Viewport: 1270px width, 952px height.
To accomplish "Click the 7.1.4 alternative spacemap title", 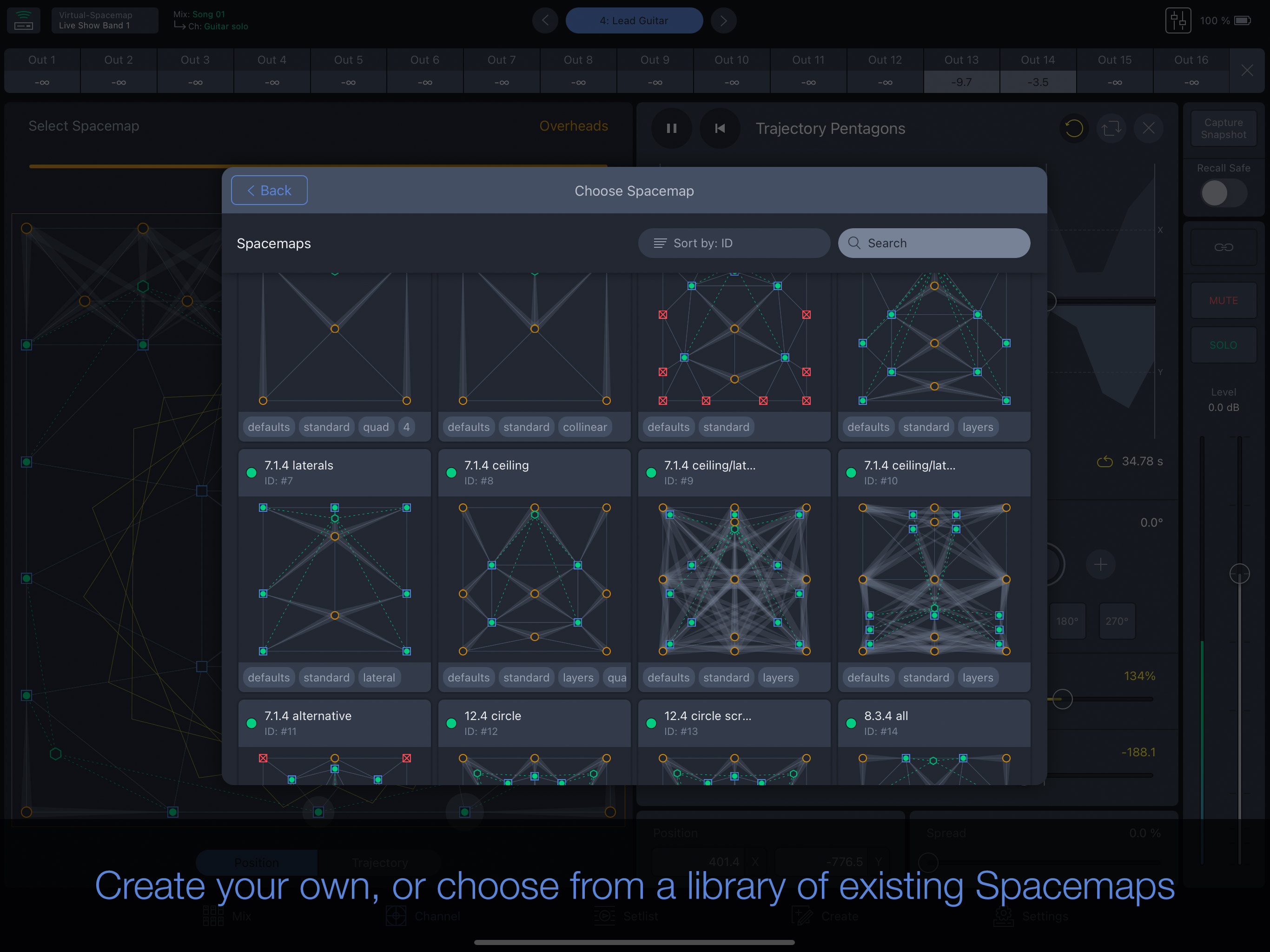I will click(308, 715).
